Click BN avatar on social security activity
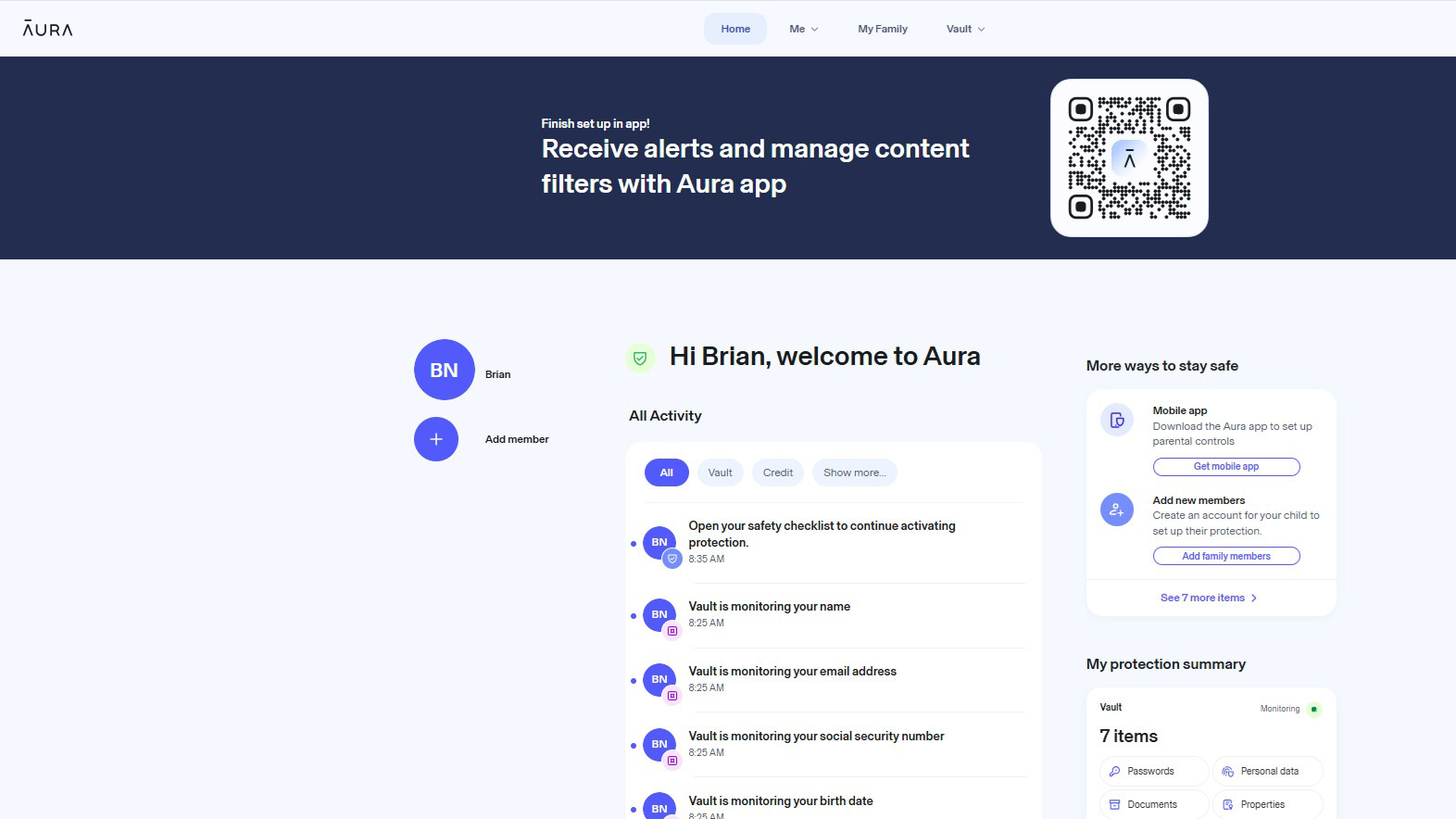The height and width of the screenshot is (819, 1456). click(x=659, y=744)
